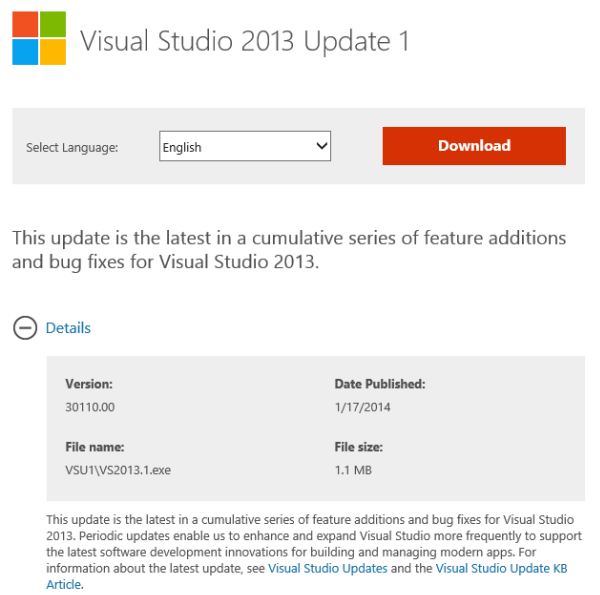Click the Date Published value 1/17/2014
Screen dimensions: 600x595
pos(362,406)
